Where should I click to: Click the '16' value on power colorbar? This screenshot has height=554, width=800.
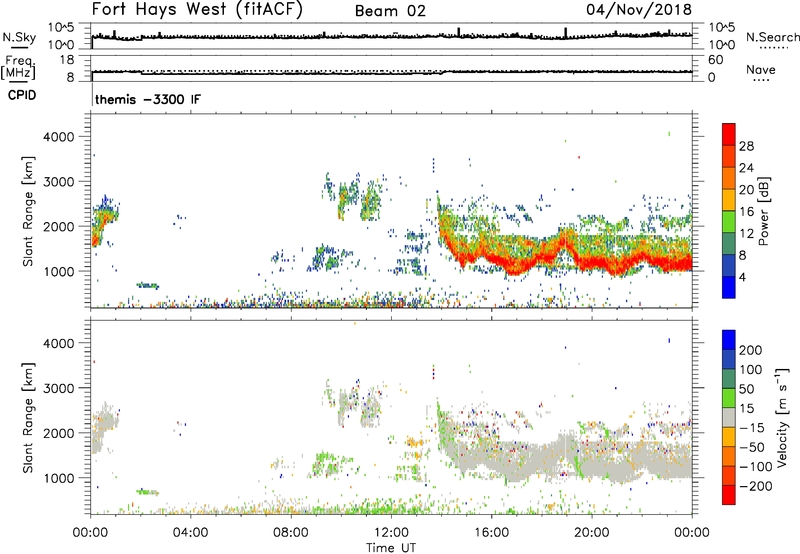pos(746,212)
